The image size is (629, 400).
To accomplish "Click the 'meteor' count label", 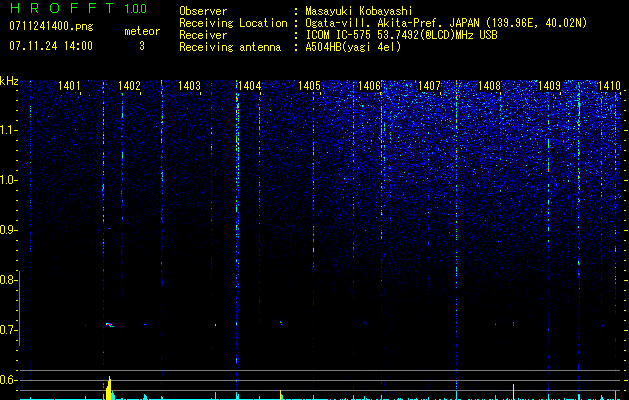I will [142, 31].
